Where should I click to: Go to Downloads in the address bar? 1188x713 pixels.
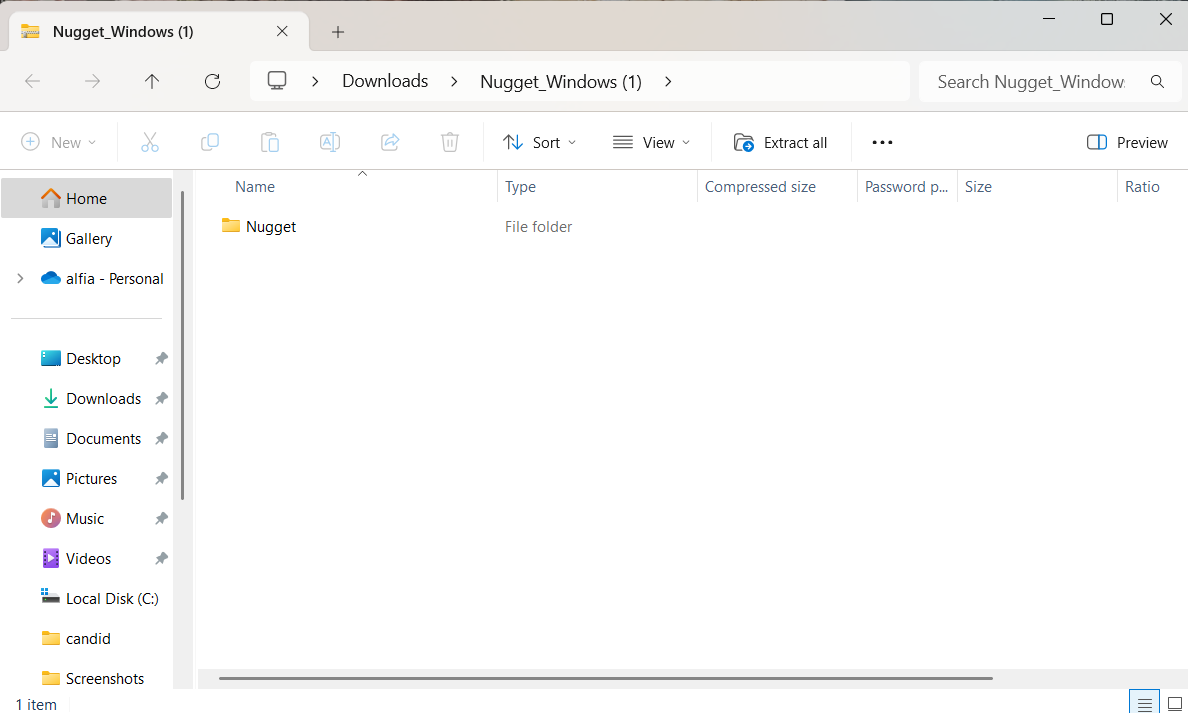point(385,81)
